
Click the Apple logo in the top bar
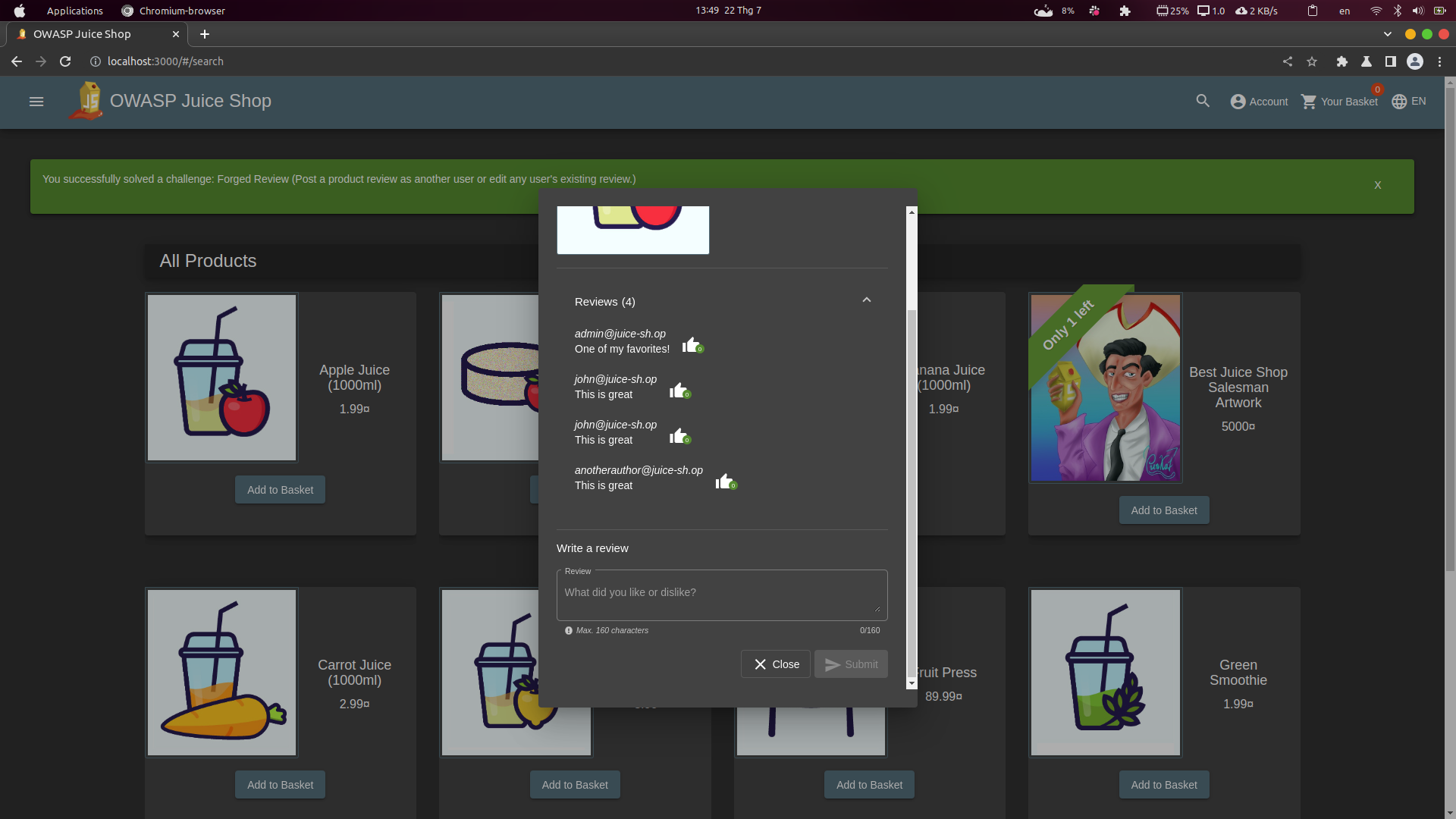click(x=20, y=11)
